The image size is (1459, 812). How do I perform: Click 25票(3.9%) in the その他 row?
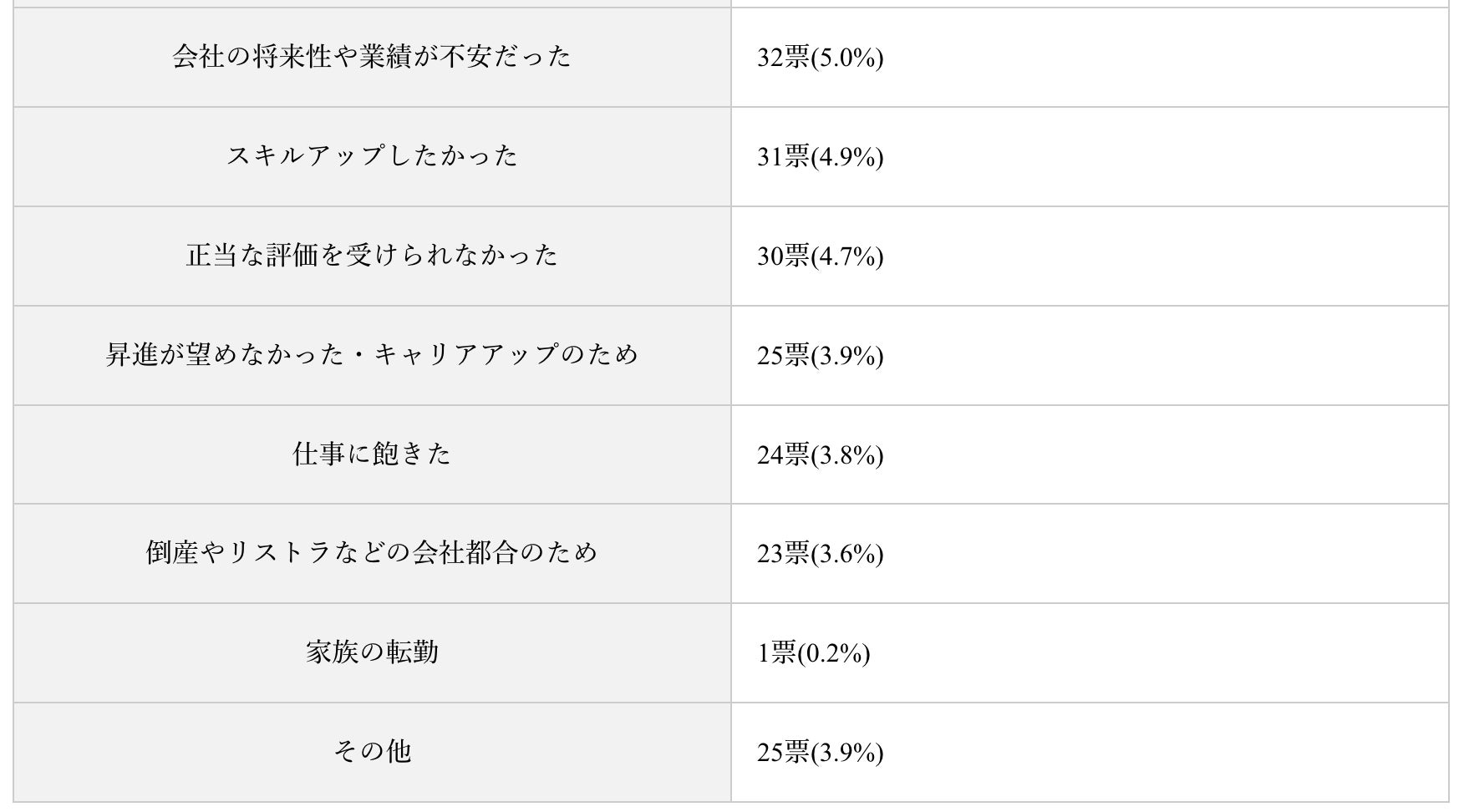click(820, 753)
